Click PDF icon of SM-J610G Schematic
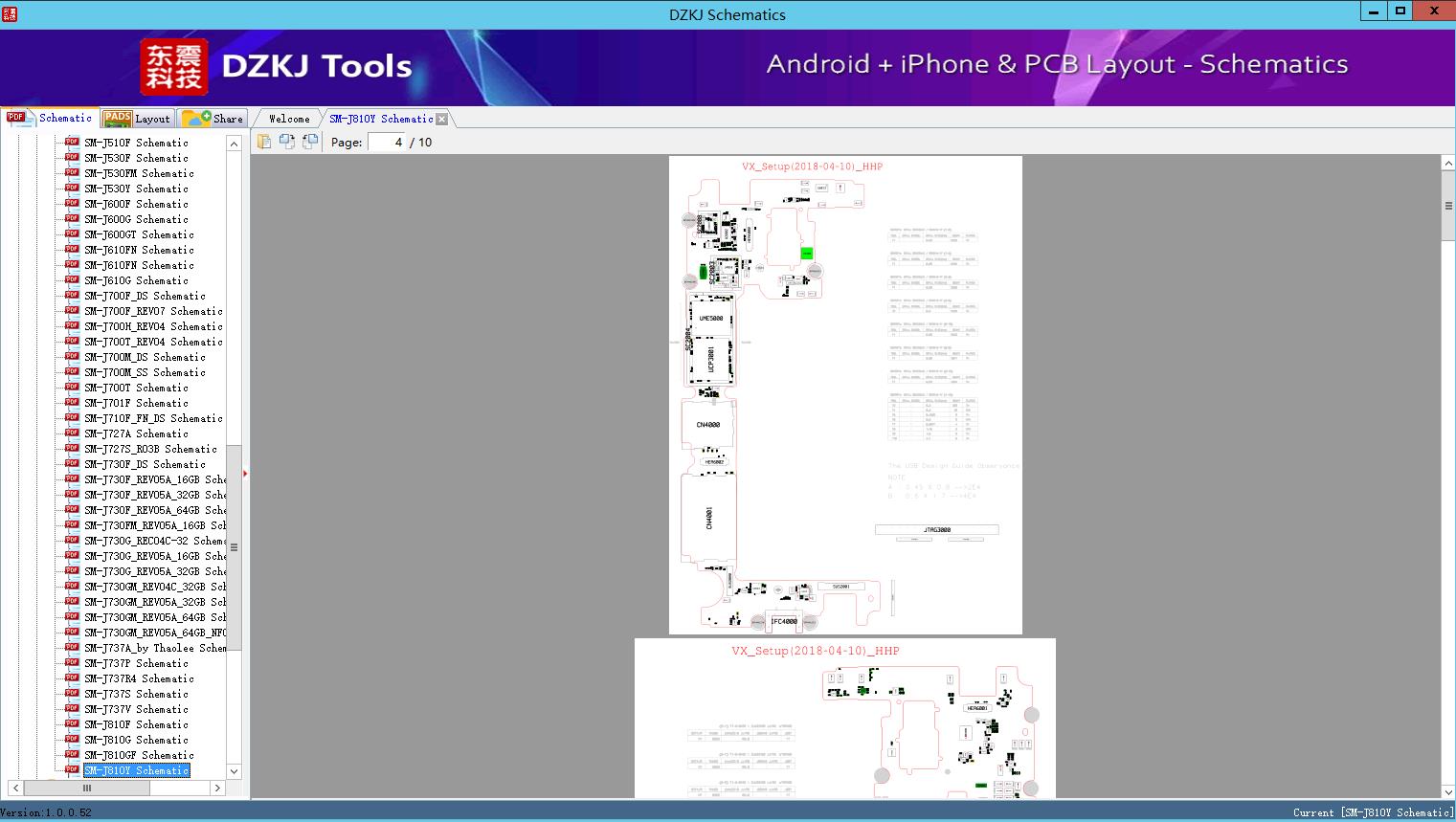 [x=72, y=280]
